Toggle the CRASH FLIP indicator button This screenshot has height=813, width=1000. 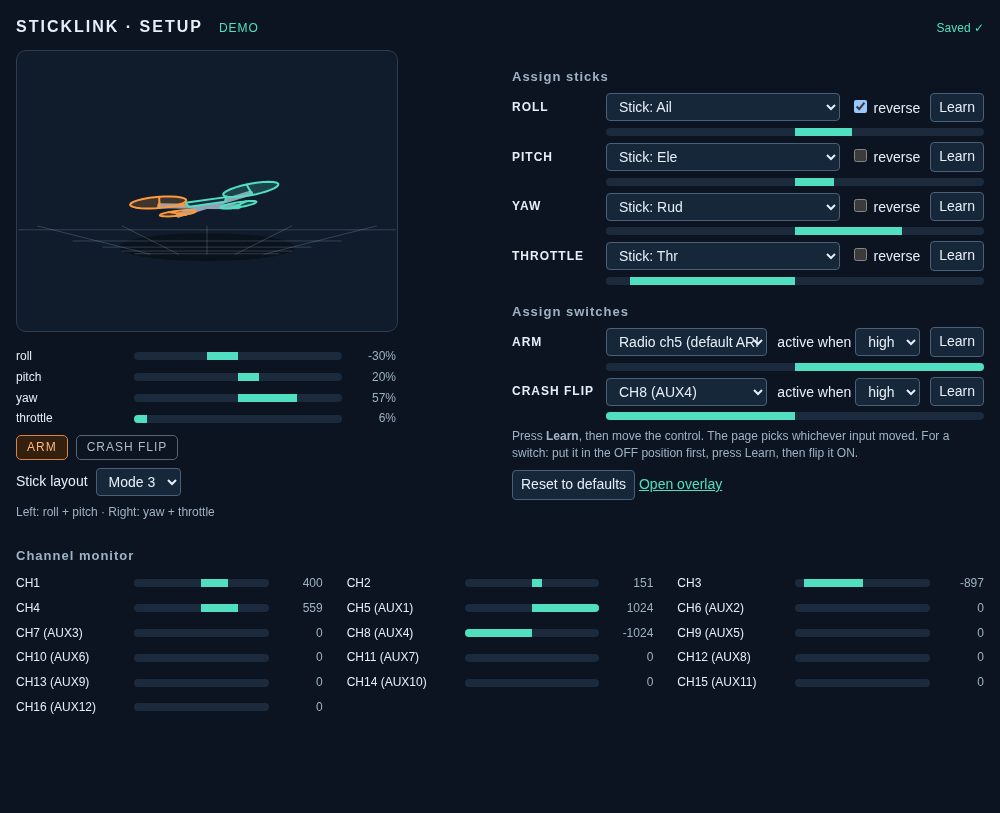tap(126, 447)
